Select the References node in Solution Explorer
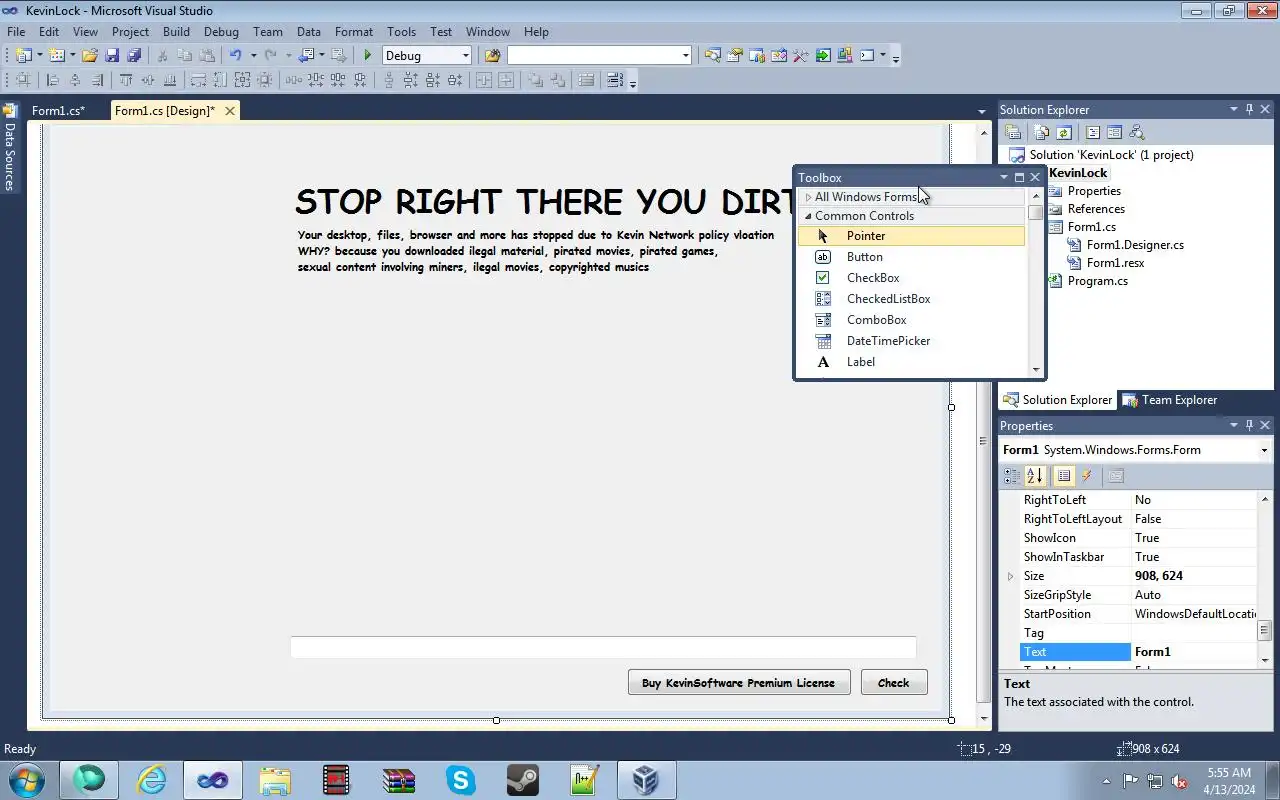1280x800 pixels. click(x=1096, y=209)
